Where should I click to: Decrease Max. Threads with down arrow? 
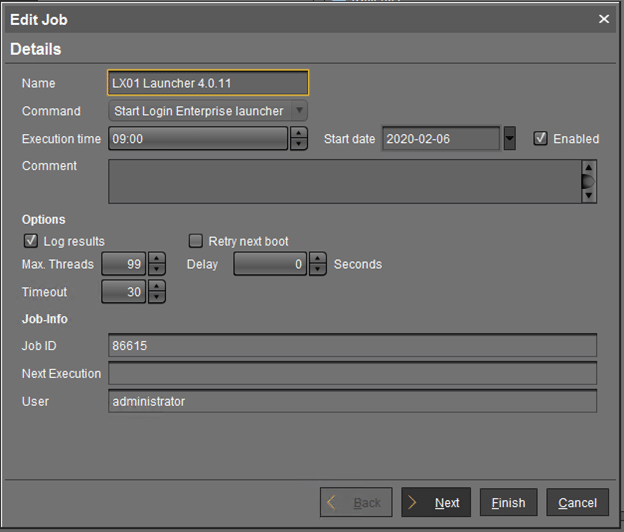[157, 269]
